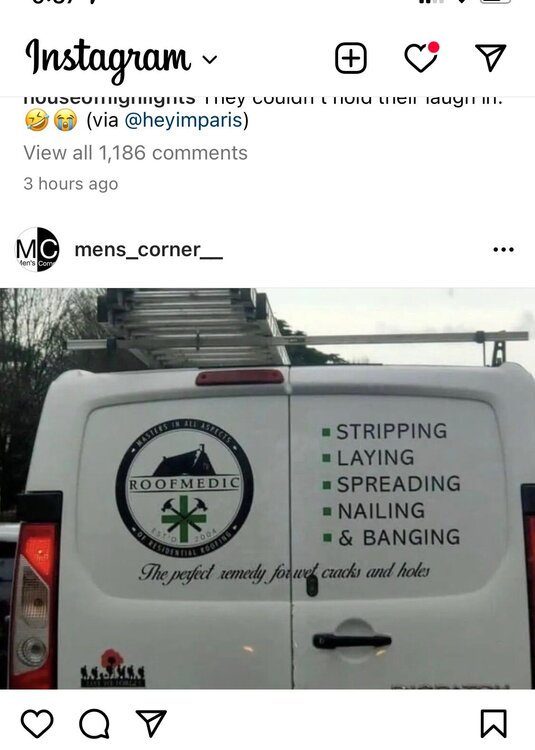535x750 pixels.
Task: Open the new post plus icon
Action: pyautogui.click(x=351, y=58)
